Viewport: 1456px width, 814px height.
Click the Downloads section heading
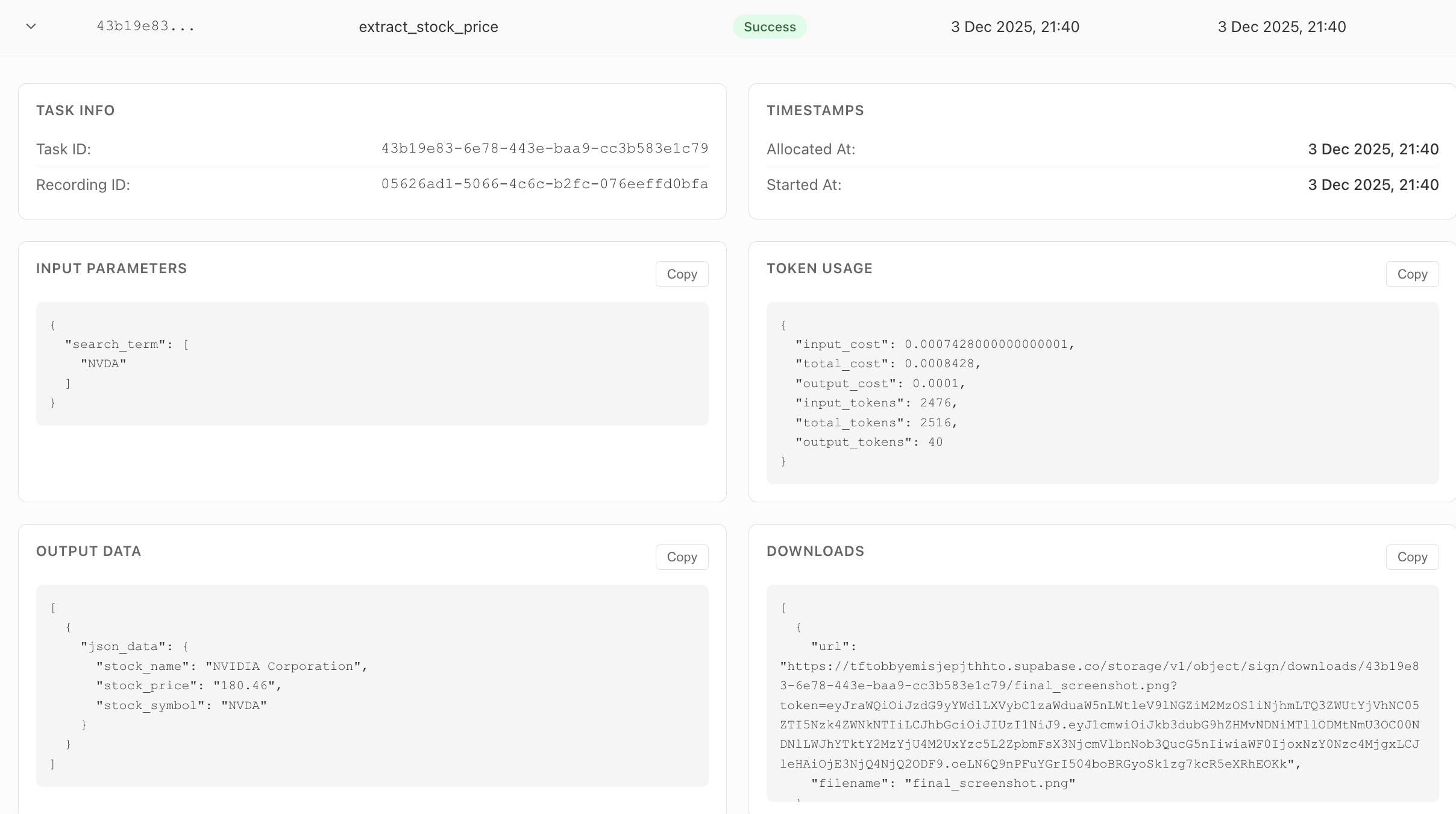[815, 551]
